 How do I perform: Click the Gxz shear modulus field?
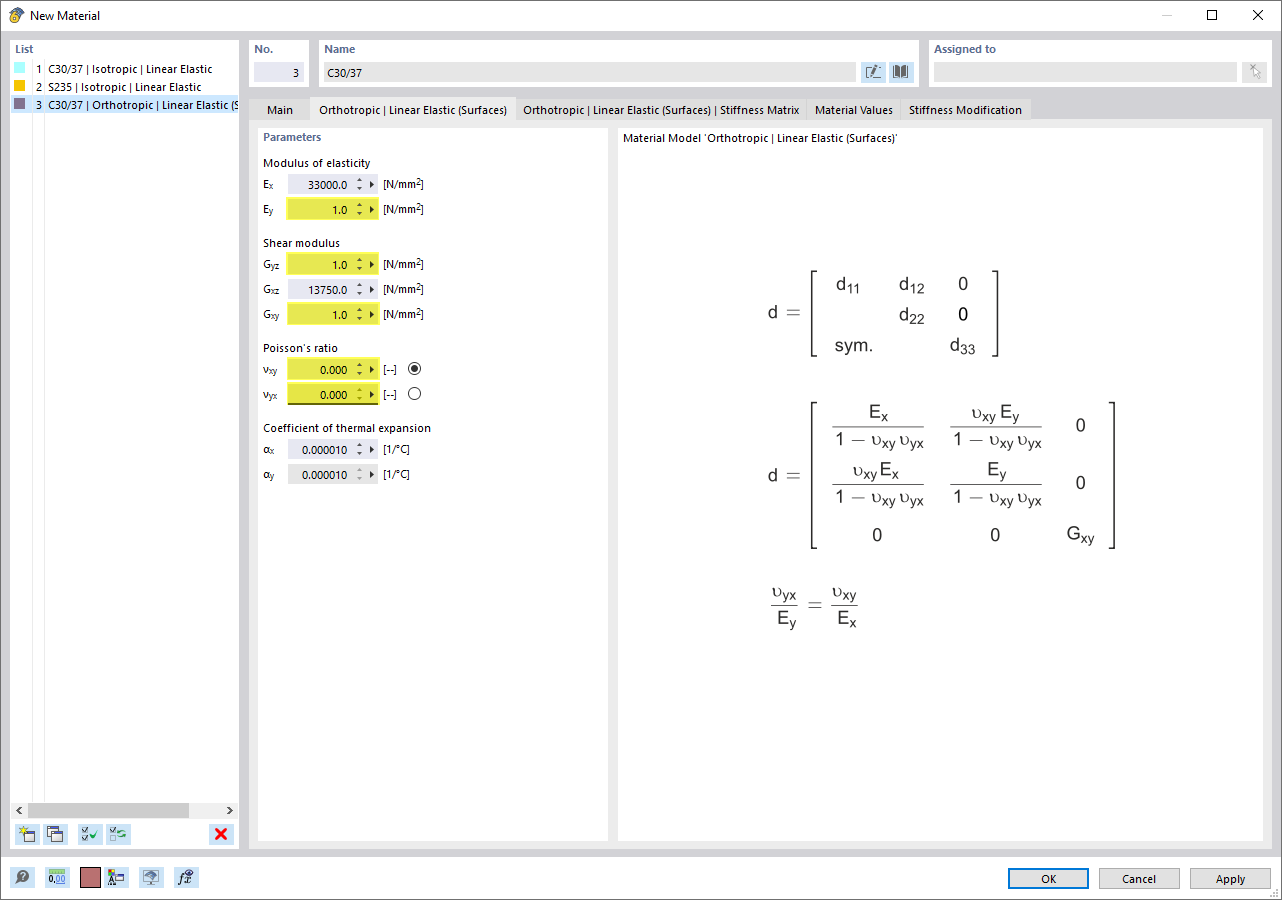tap(320, 290)
